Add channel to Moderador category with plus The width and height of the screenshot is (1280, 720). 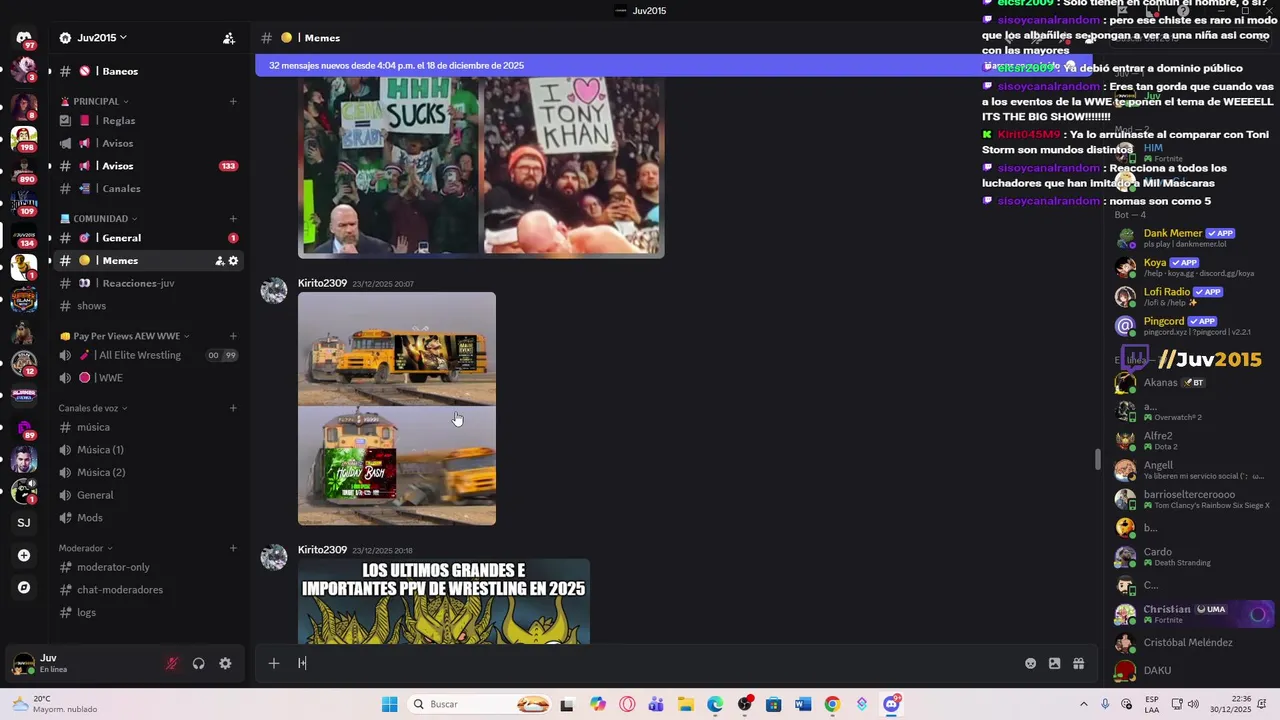point(233,548)
